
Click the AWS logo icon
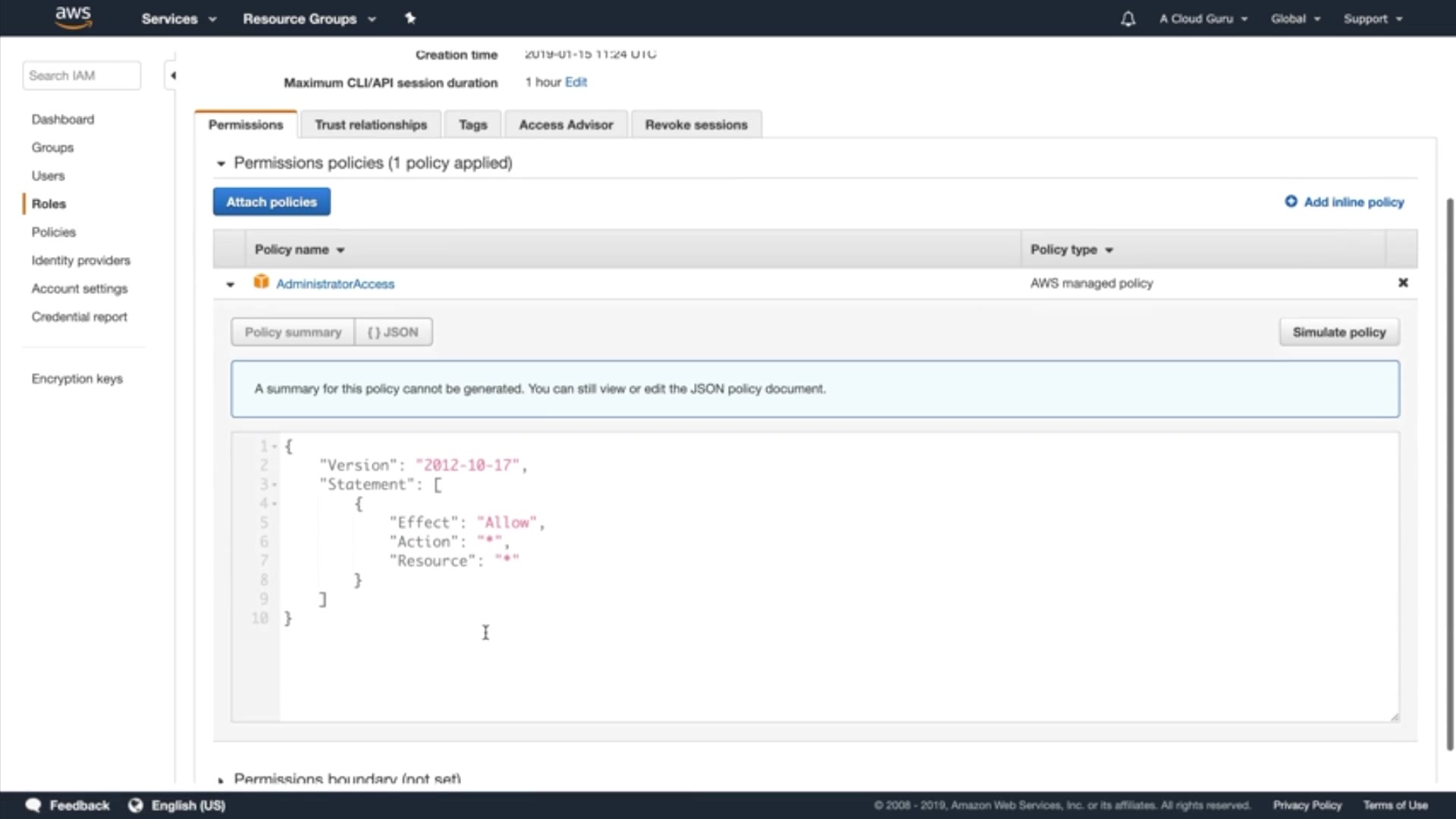pyautogui.click(x=73, y=17)
